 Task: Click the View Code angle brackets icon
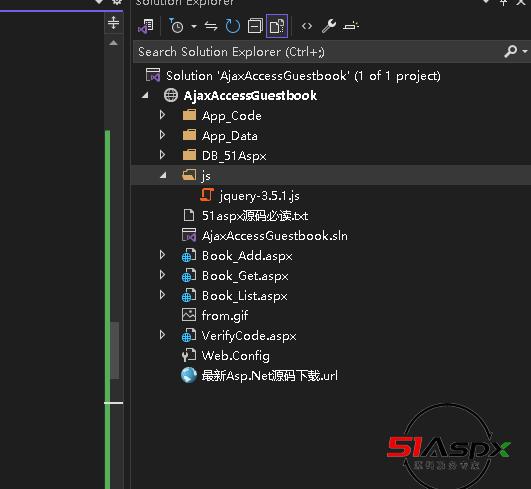point(307,26)
